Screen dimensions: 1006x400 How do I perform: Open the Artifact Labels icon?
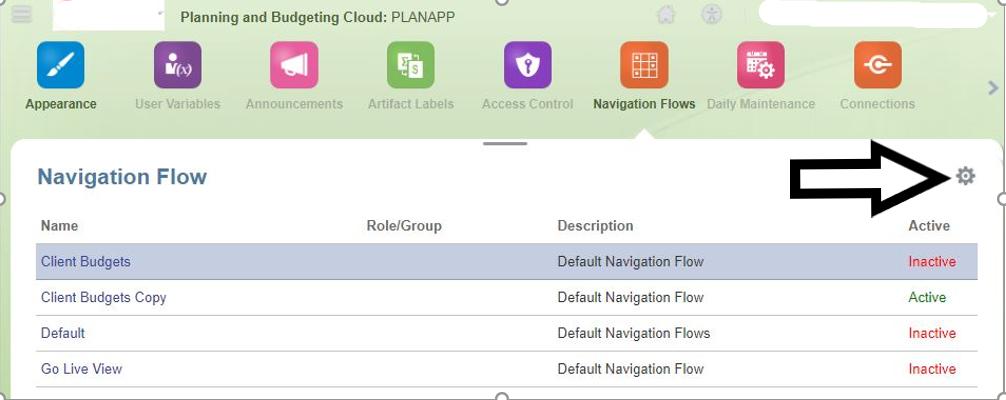[411, 65]
